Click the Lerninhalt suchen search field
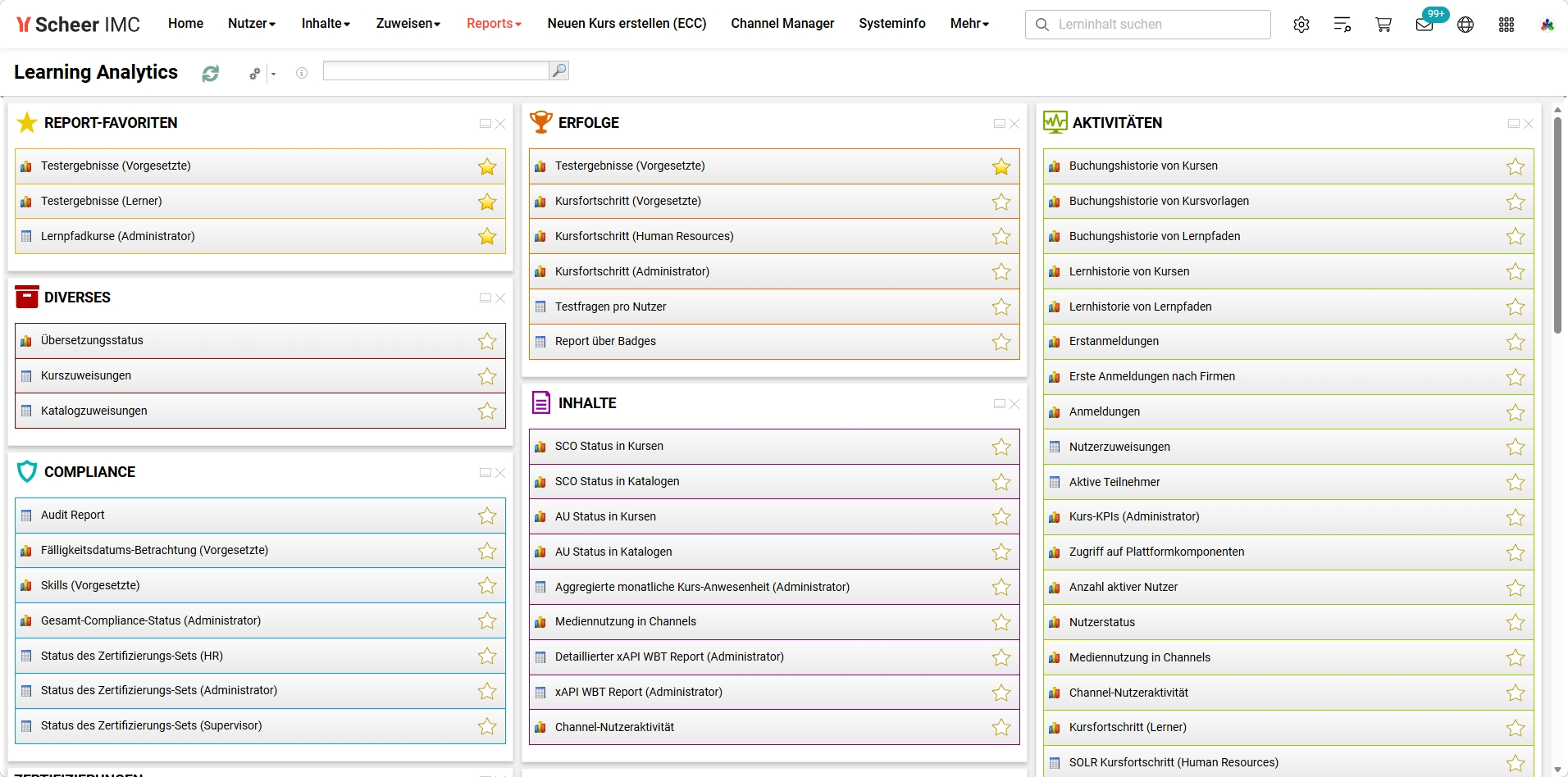Screen dimensions: 1568x777 point(1147,25)
